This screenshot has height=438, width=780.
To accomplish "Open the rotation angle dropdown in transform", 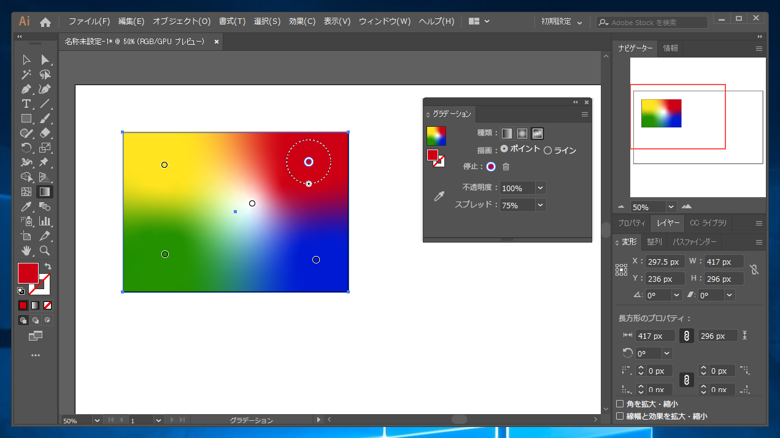I will click(677, 295).
